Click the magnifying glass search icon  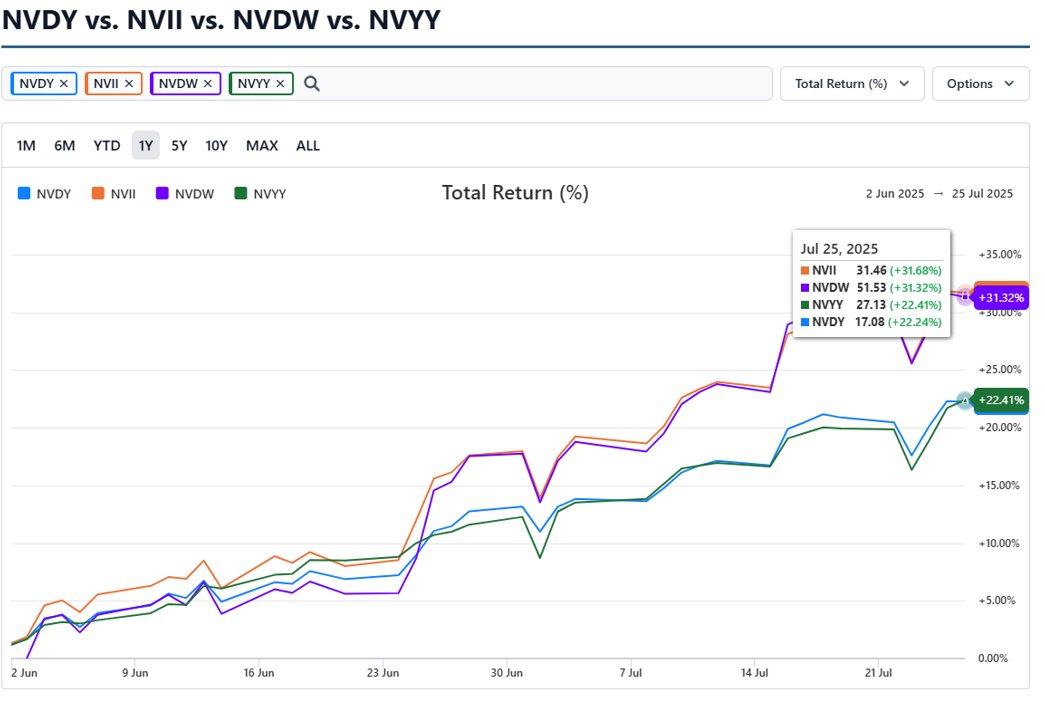(312, 84)
